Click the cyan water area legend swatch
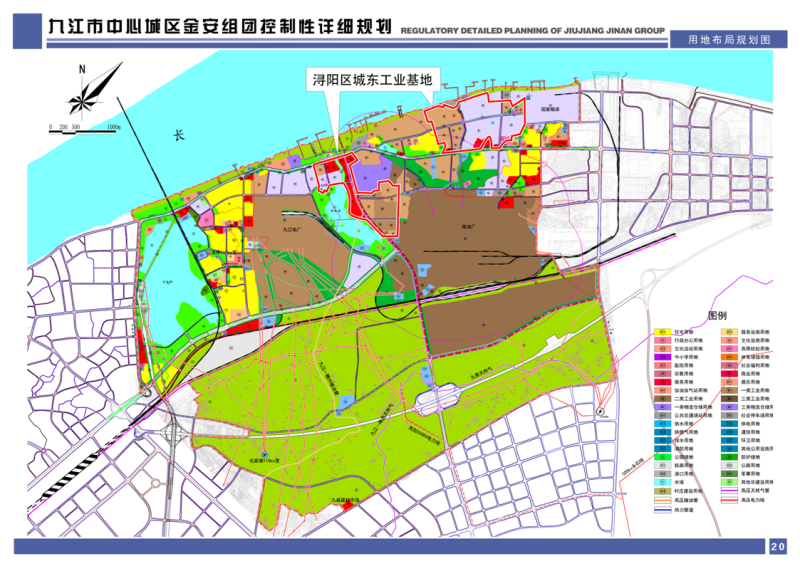This screenshot has width=800, height=566. click(x=663, y=482)
